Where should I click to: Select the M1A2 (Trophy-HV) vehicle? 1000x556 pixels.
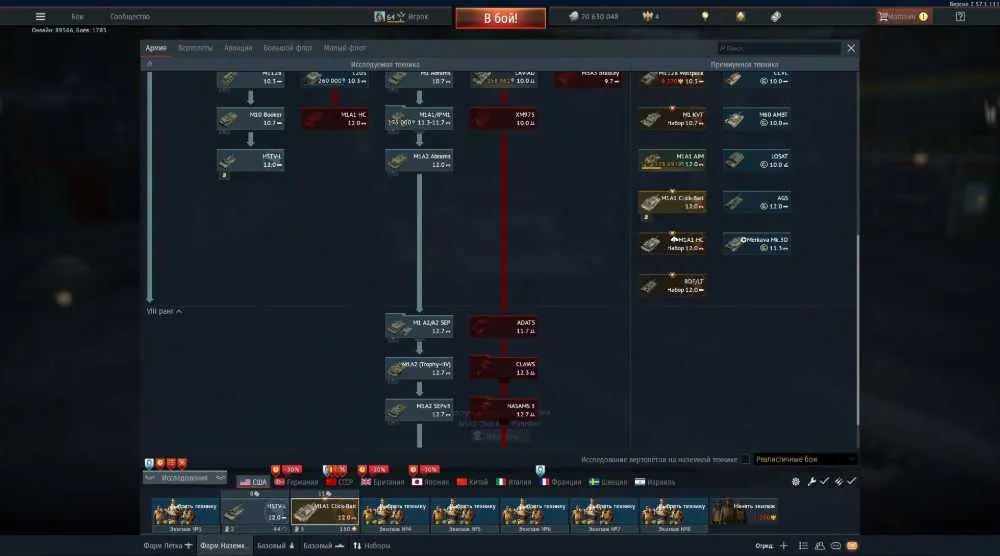pyautogui.click(x=419, y=369)
